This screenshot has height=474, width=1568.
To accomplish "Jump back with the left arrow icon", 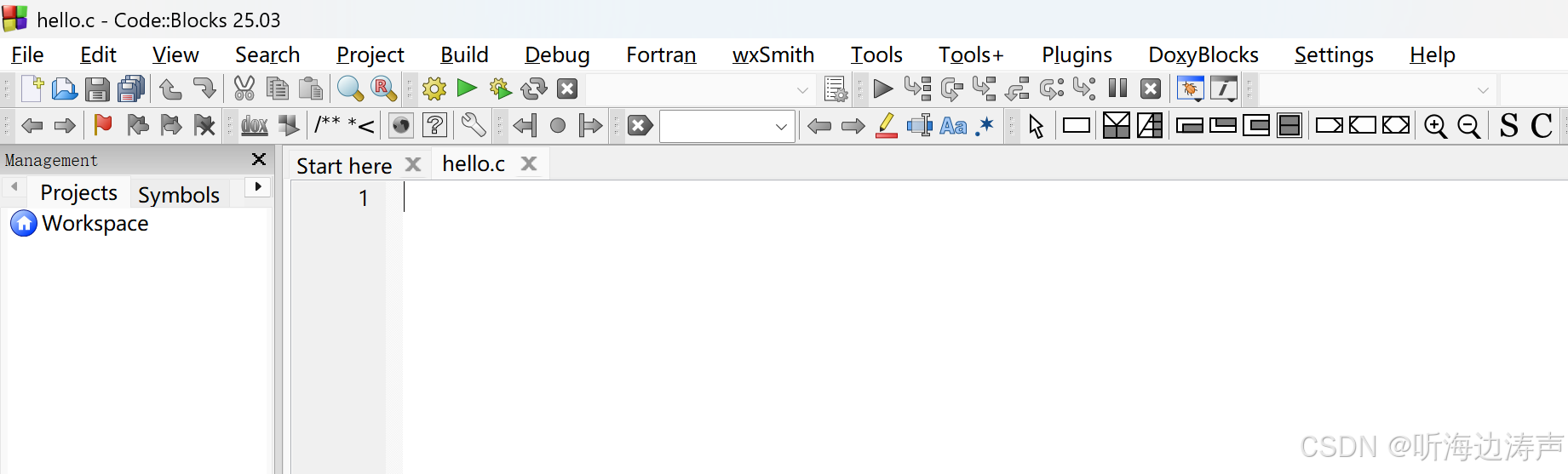I will click(32, 126).
